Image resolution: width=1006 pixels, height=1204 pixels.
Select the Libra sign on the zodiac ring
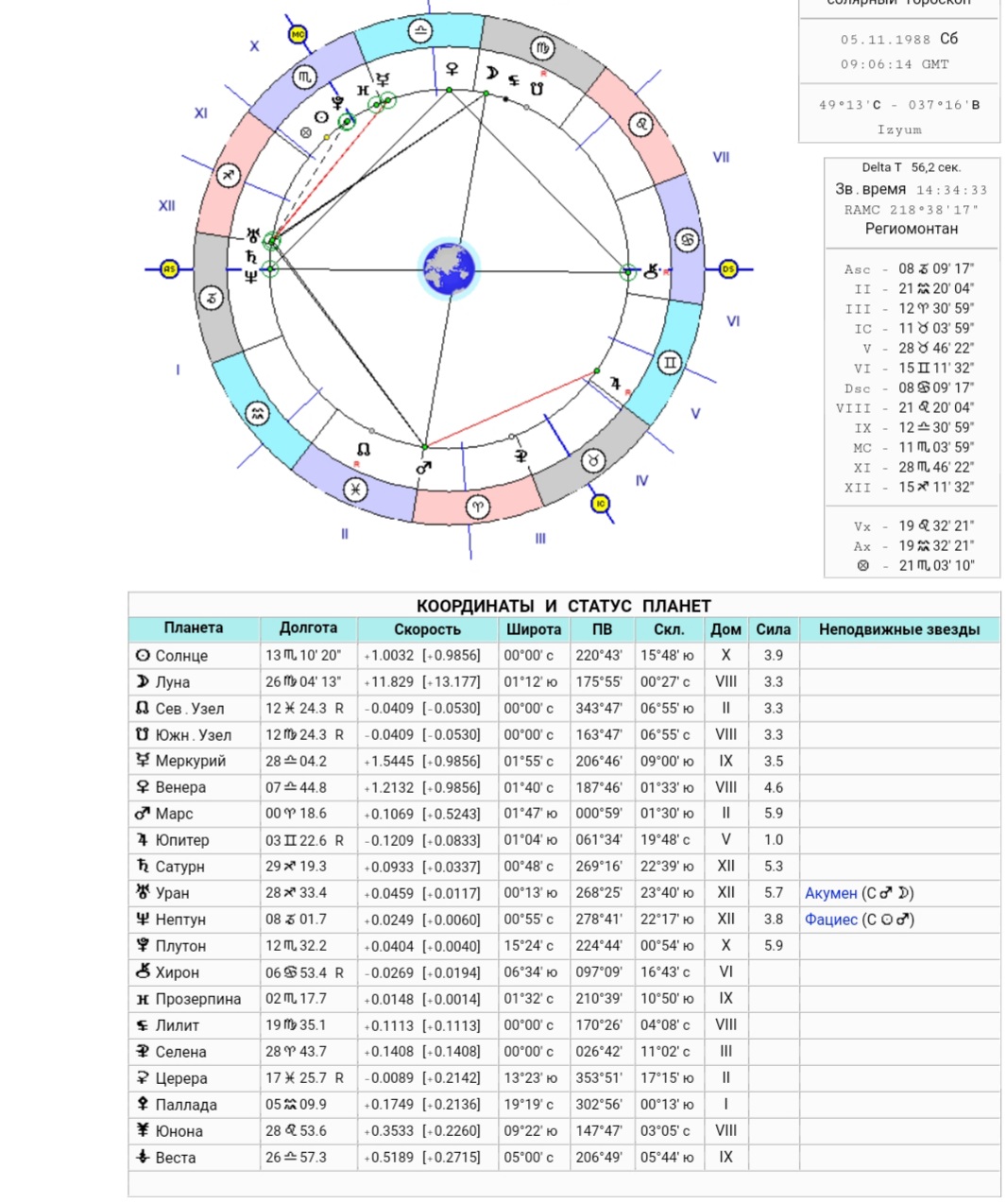419,32
